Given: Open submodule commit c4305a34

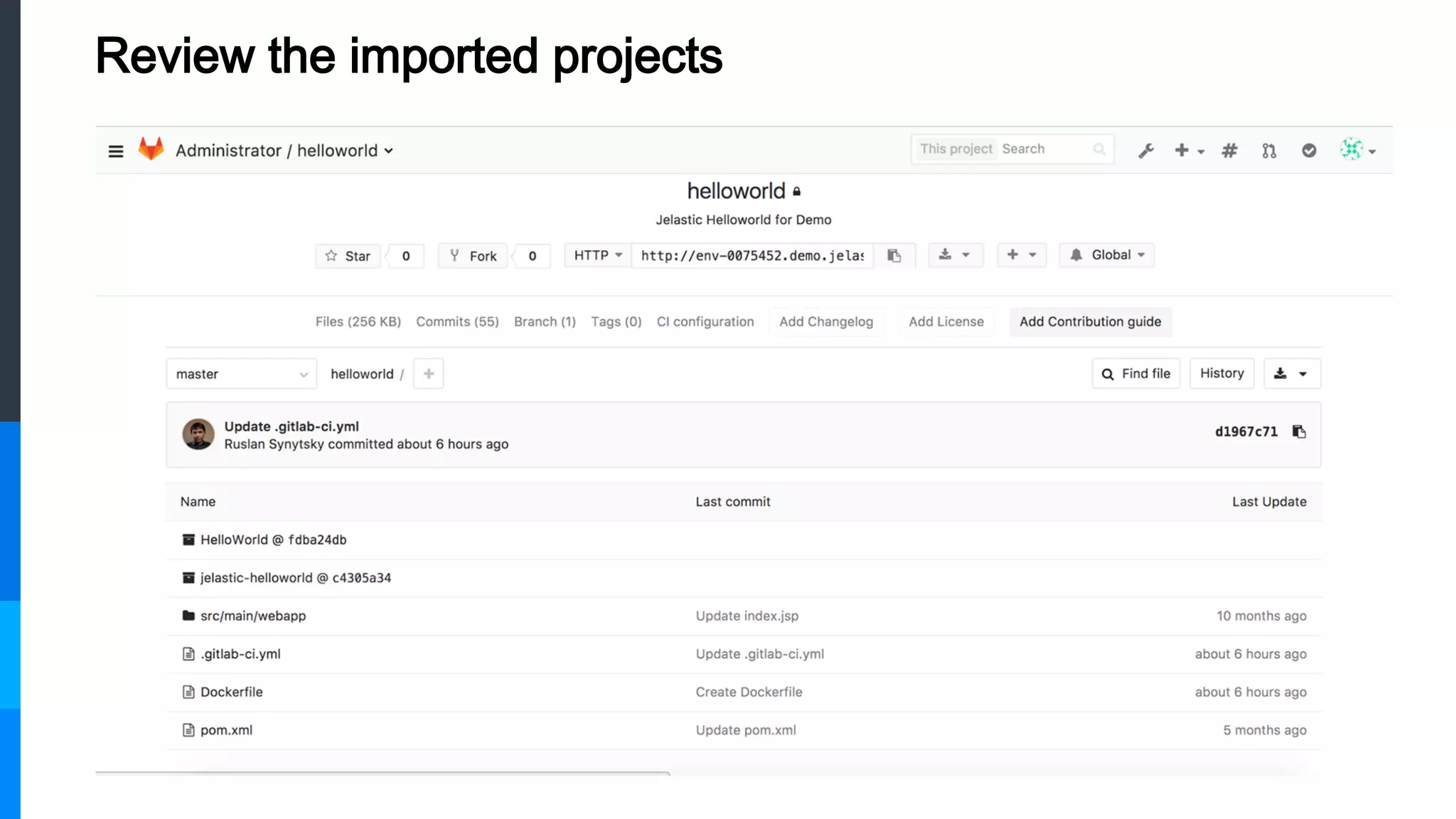Looking at the screenshot, I should [361, 578].
